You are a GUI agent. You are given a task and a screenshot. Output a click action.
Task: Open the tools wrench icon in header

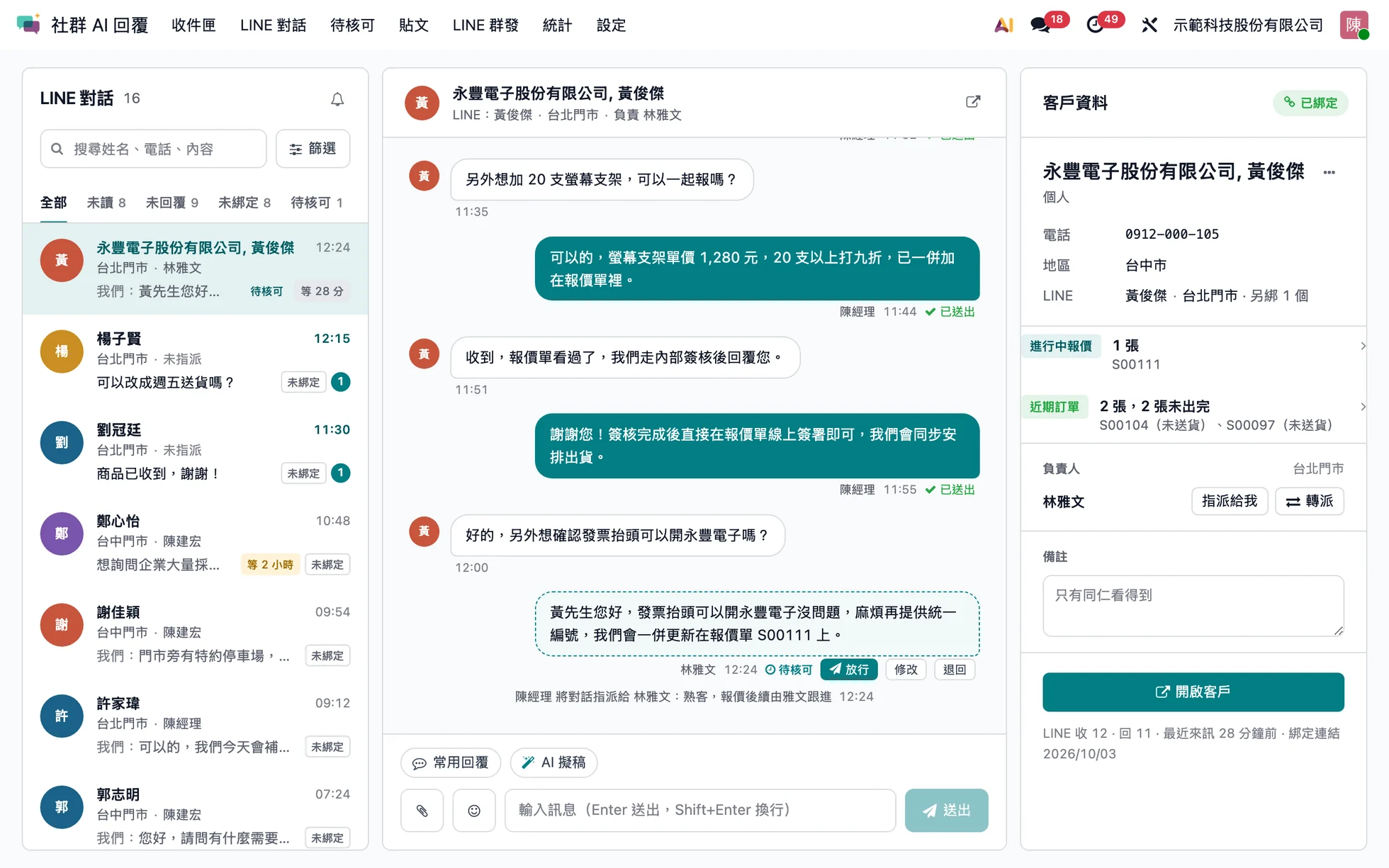click(1149, 25)
